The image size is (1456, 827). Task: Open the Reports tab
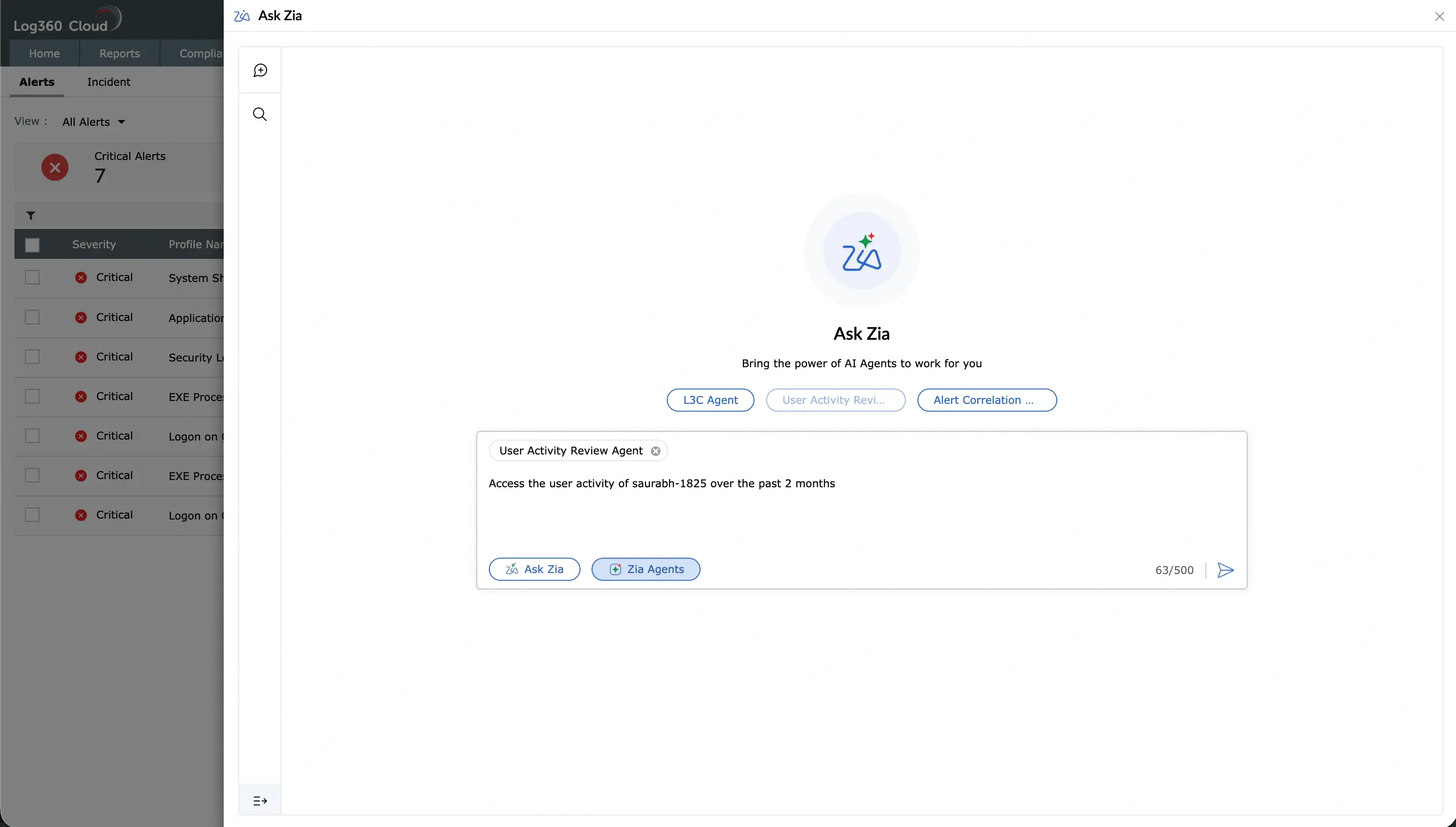[x=119, y=53]
